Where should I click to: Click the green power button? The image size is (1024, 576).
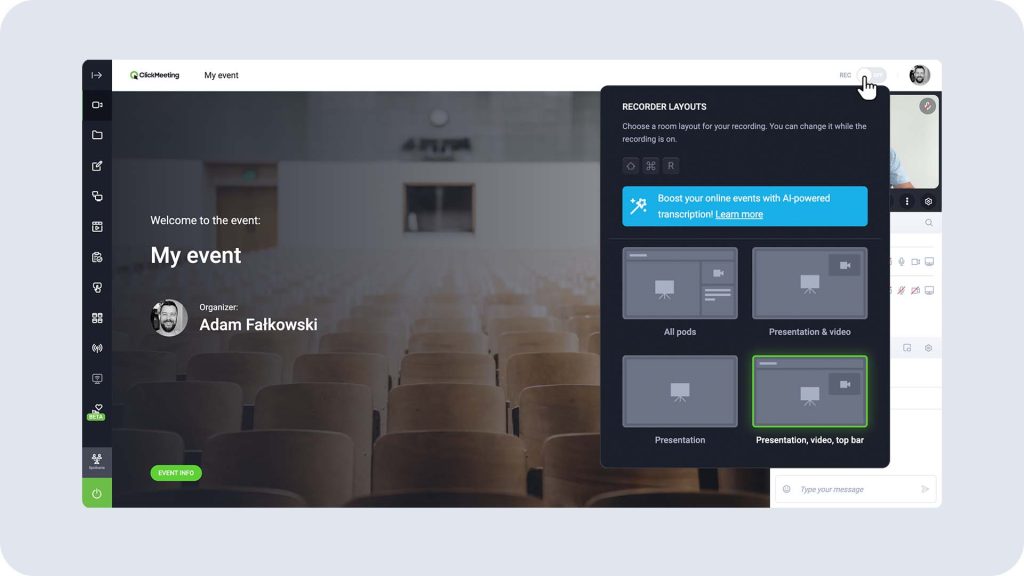pos(97,494)
